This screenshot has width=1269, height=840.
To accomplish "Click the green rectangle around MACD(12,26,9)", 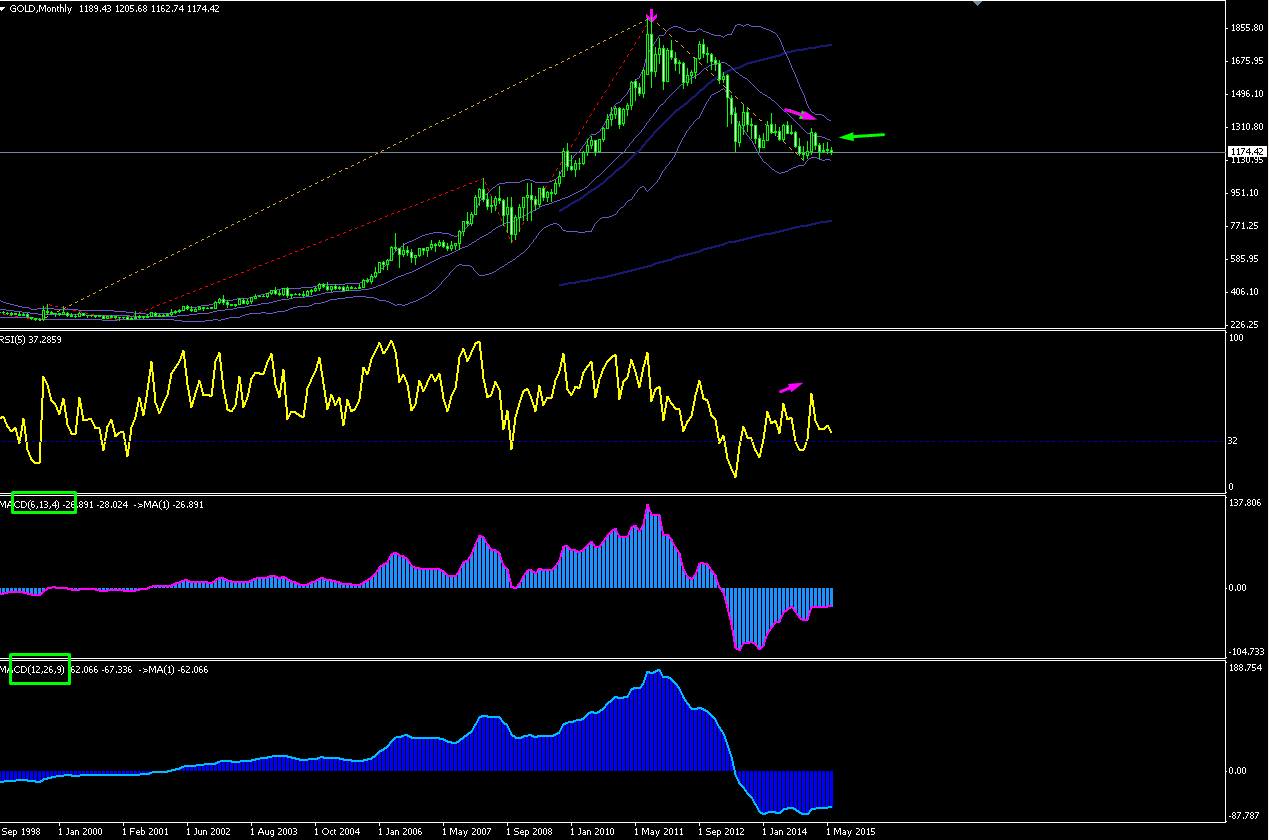I will [x=40, y=669].
